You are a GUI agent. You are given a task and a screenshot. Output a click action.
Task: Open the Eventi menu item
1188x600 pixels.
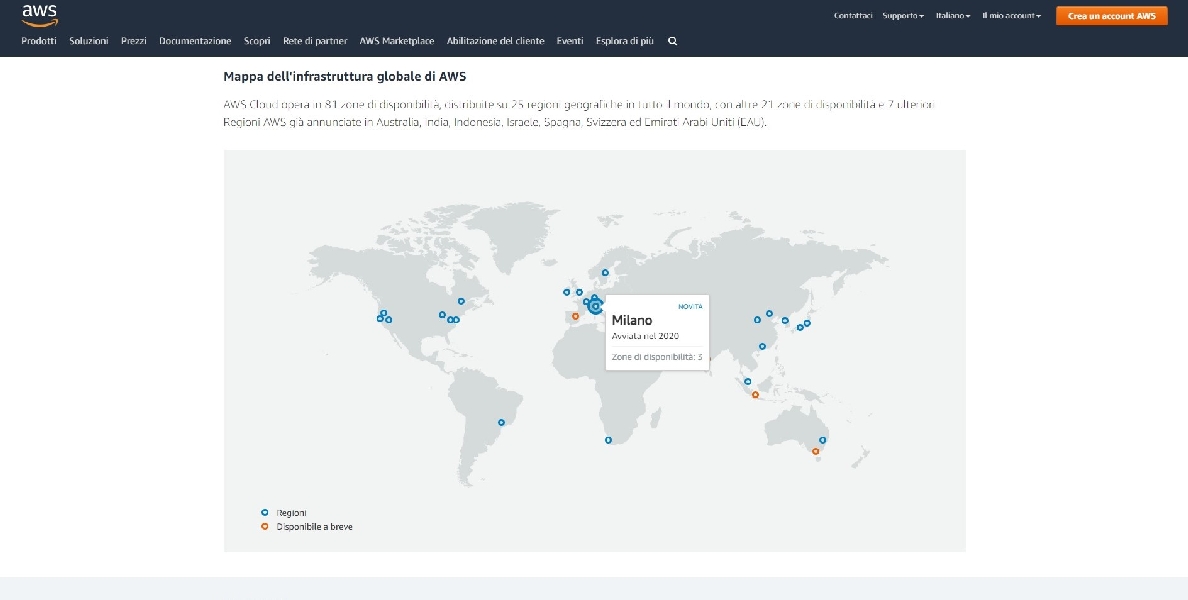tap(570, 41)
